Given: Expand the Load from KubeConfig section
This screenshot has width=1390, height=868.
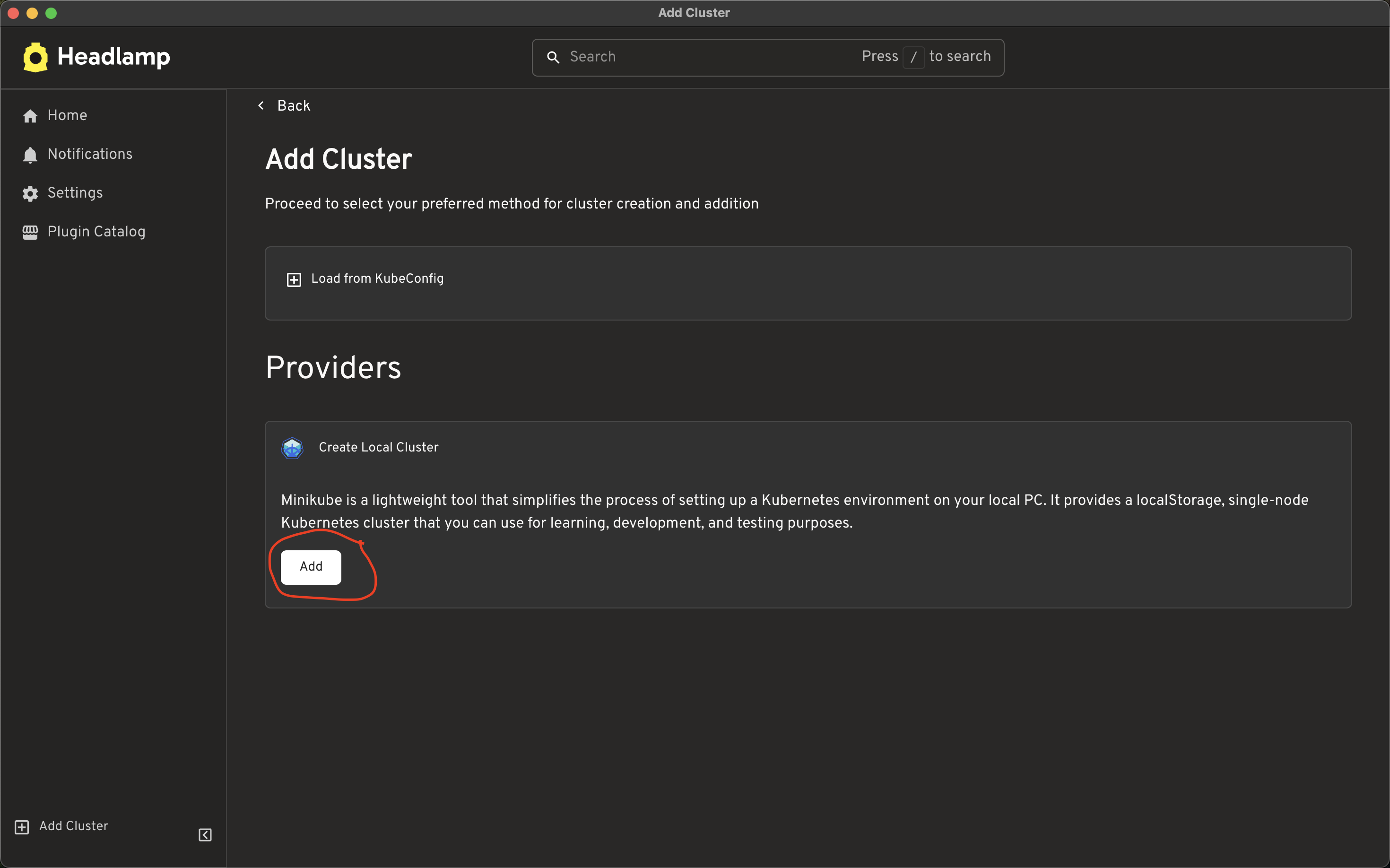Looking at the screenshot, I should 377,279.
